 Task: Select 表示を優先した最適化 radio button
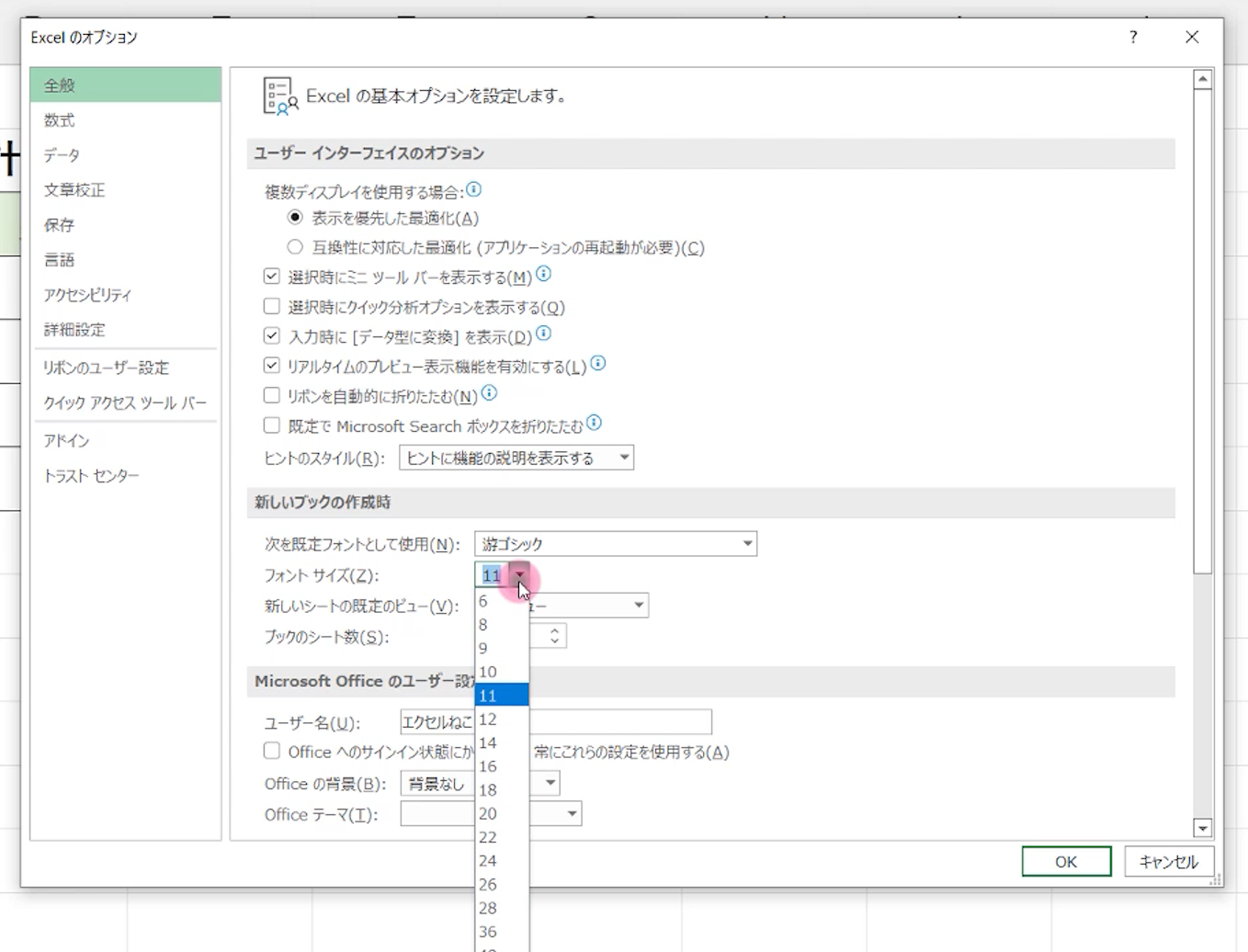tap(295, 218)
